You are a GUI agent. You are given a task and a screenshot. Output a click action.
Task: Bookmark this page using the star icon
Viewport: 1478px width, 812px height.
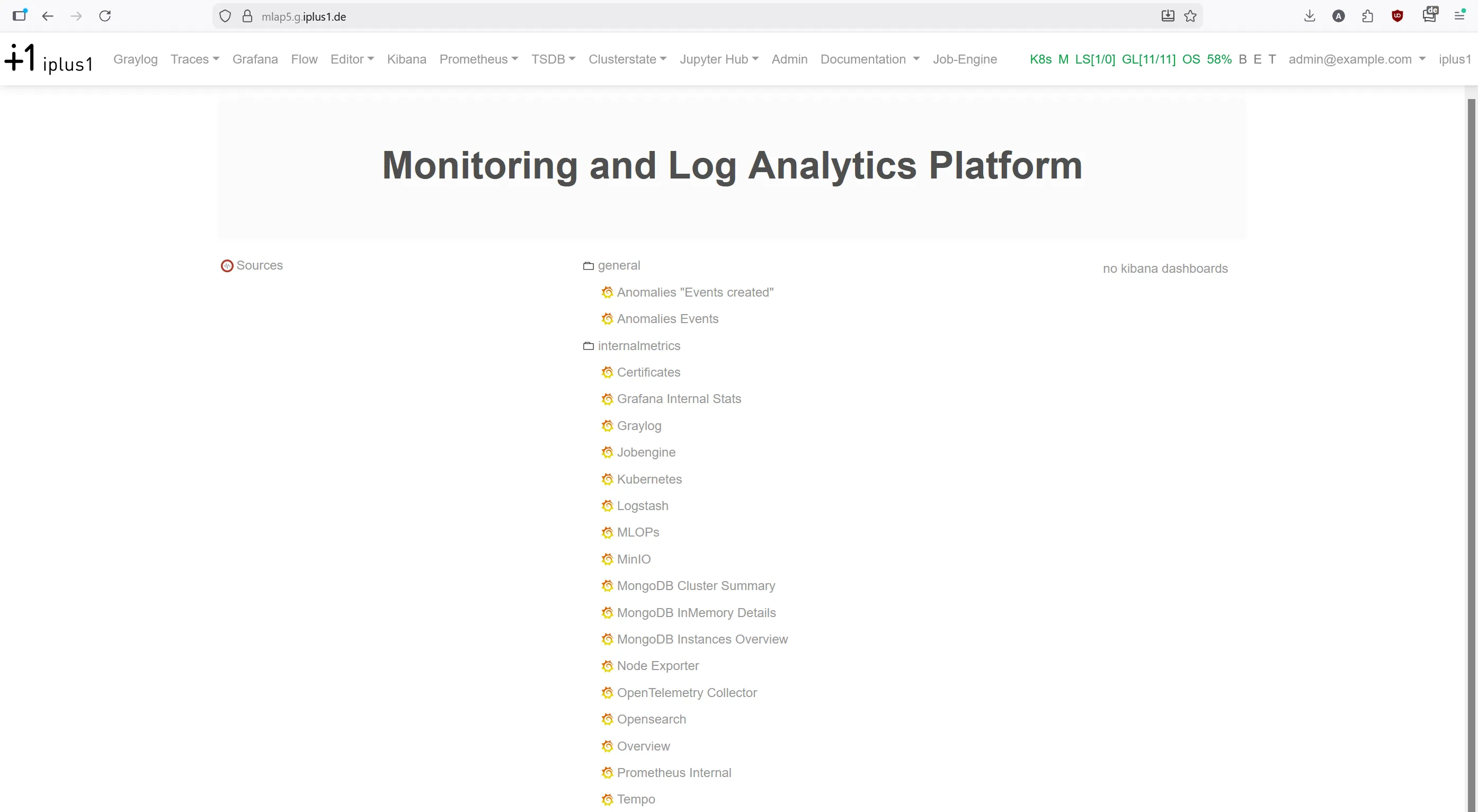click(x=1190, y=16)
